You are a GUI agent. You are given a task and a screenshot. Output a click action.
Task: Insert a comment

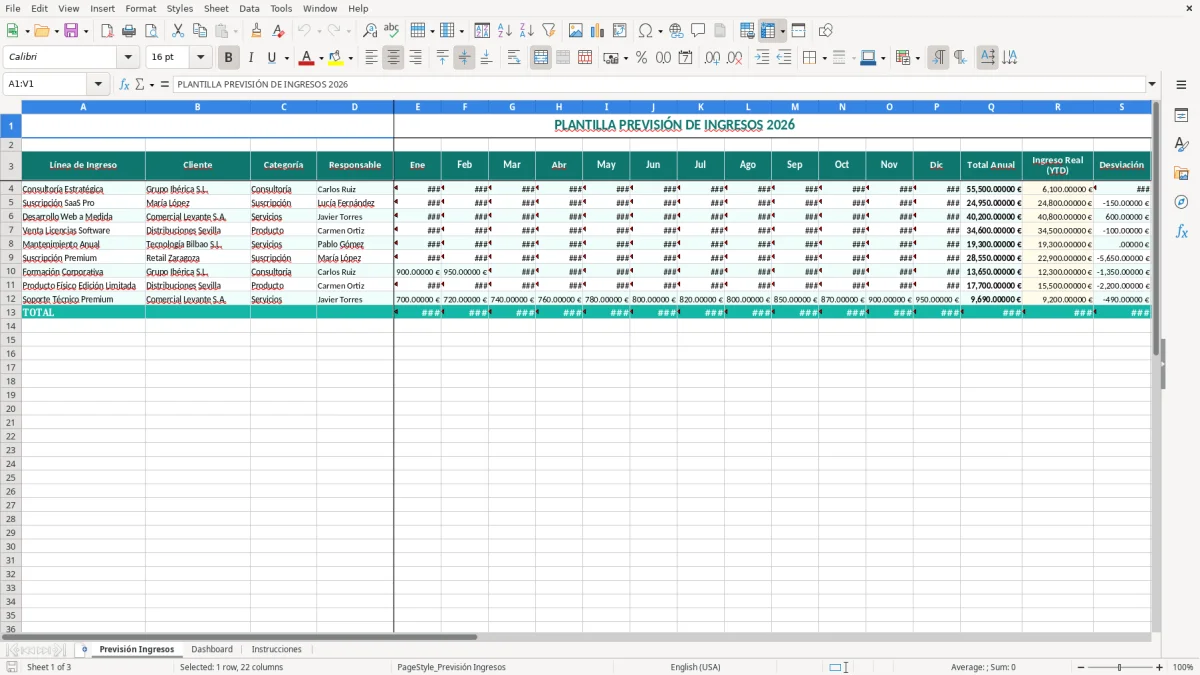point(698,31)
